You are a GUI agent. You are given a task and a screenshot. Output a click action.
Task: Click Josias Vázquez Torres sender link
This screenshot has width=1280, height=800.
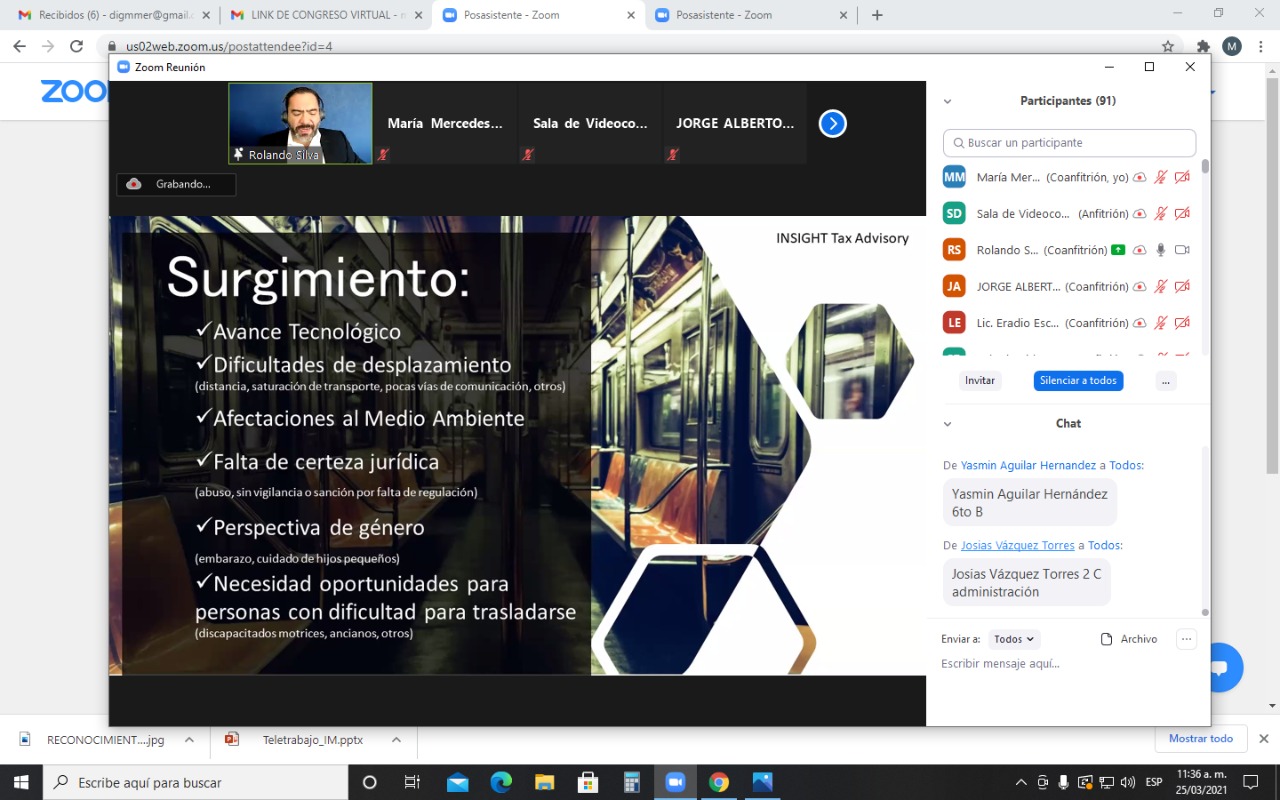1017,546
